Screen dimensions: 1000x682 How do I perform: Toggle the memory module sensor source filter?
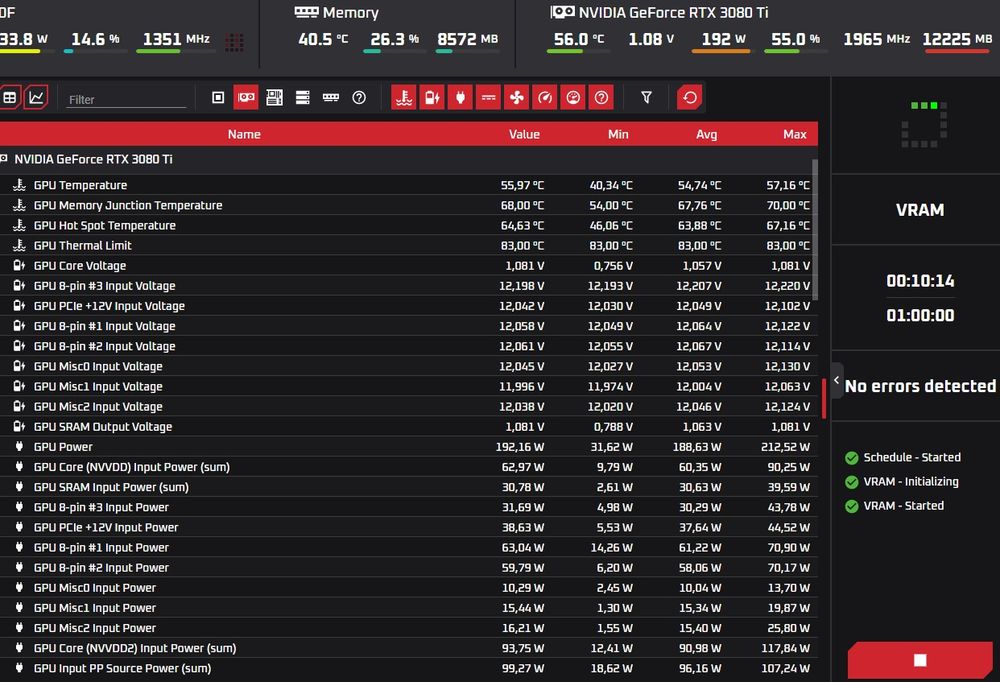330,98
